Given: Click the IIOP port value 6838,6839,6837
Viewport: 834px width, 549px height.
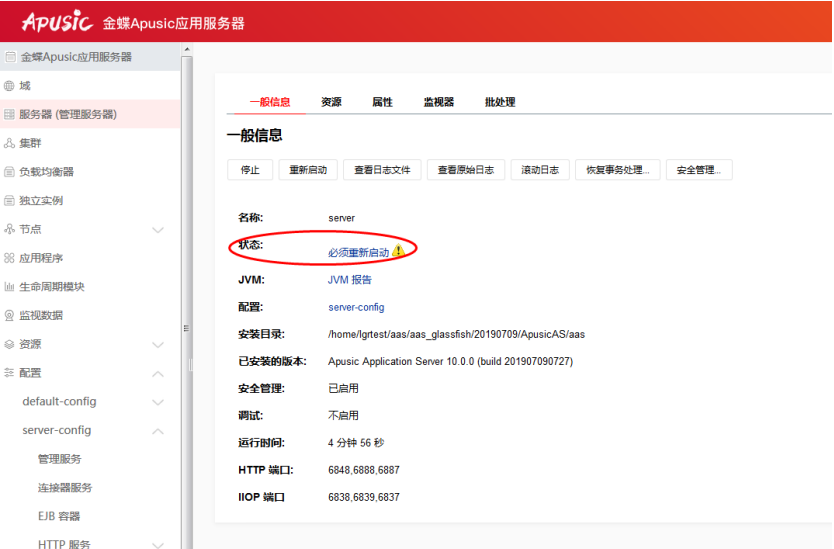Looking at the screenshot, I should (364, 497).
